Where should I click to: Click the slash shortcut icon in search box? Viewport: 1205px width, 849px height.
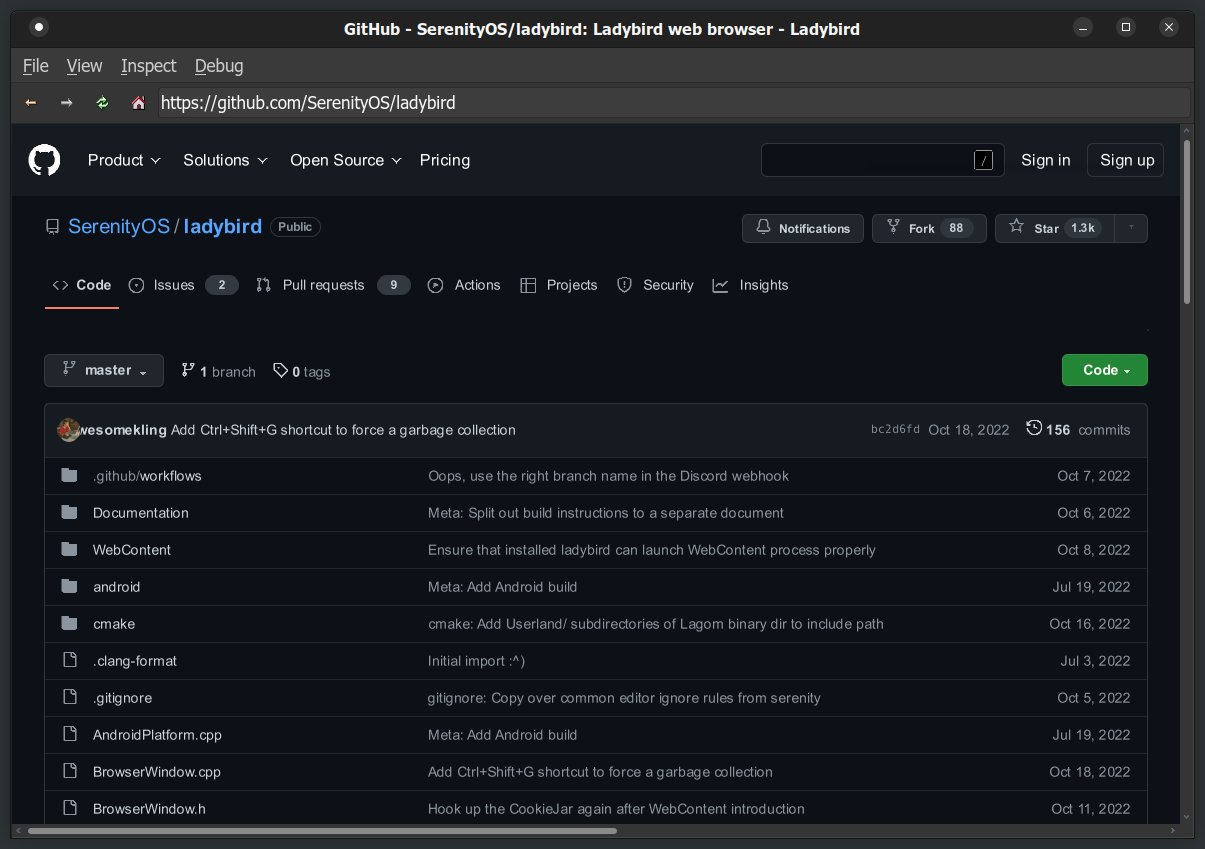(984, 160)
